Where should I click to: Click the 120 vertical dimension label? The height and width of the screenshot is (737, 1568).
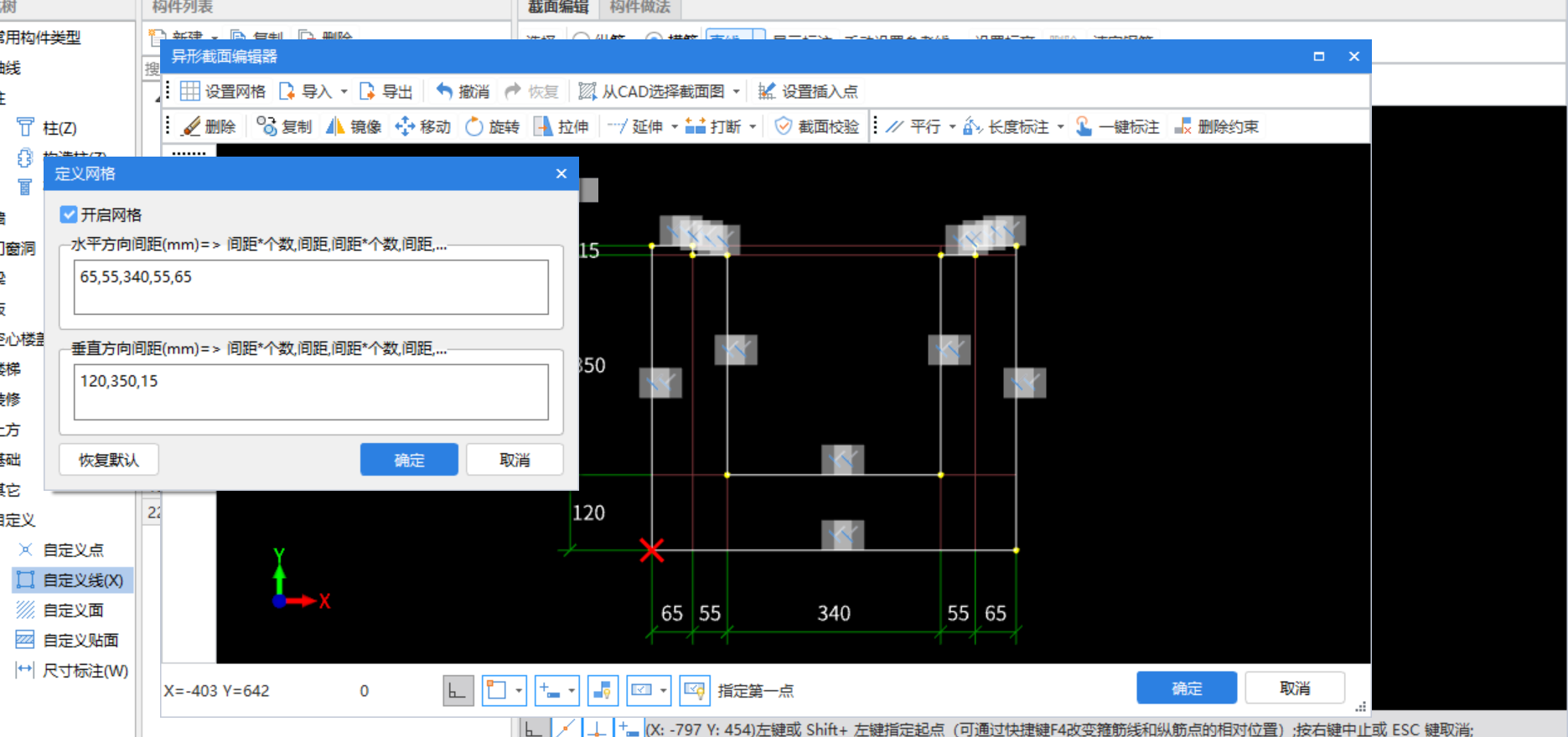[588, 513]
